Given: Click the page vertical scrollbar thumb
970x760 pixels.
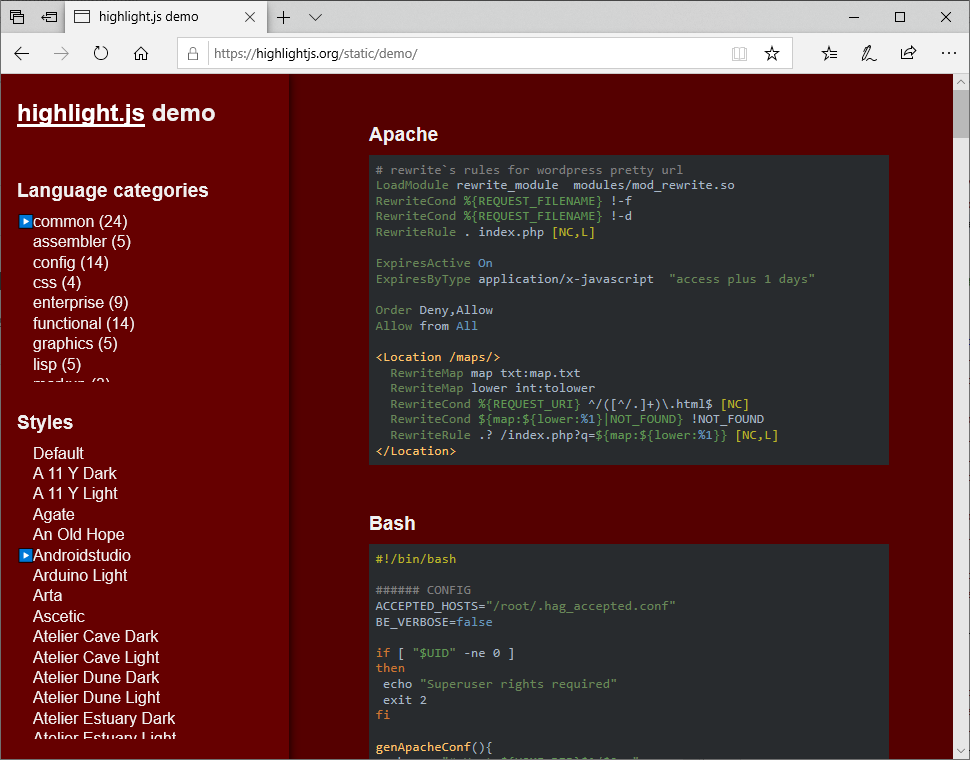Looking at the screenshot, I should 961,114.
